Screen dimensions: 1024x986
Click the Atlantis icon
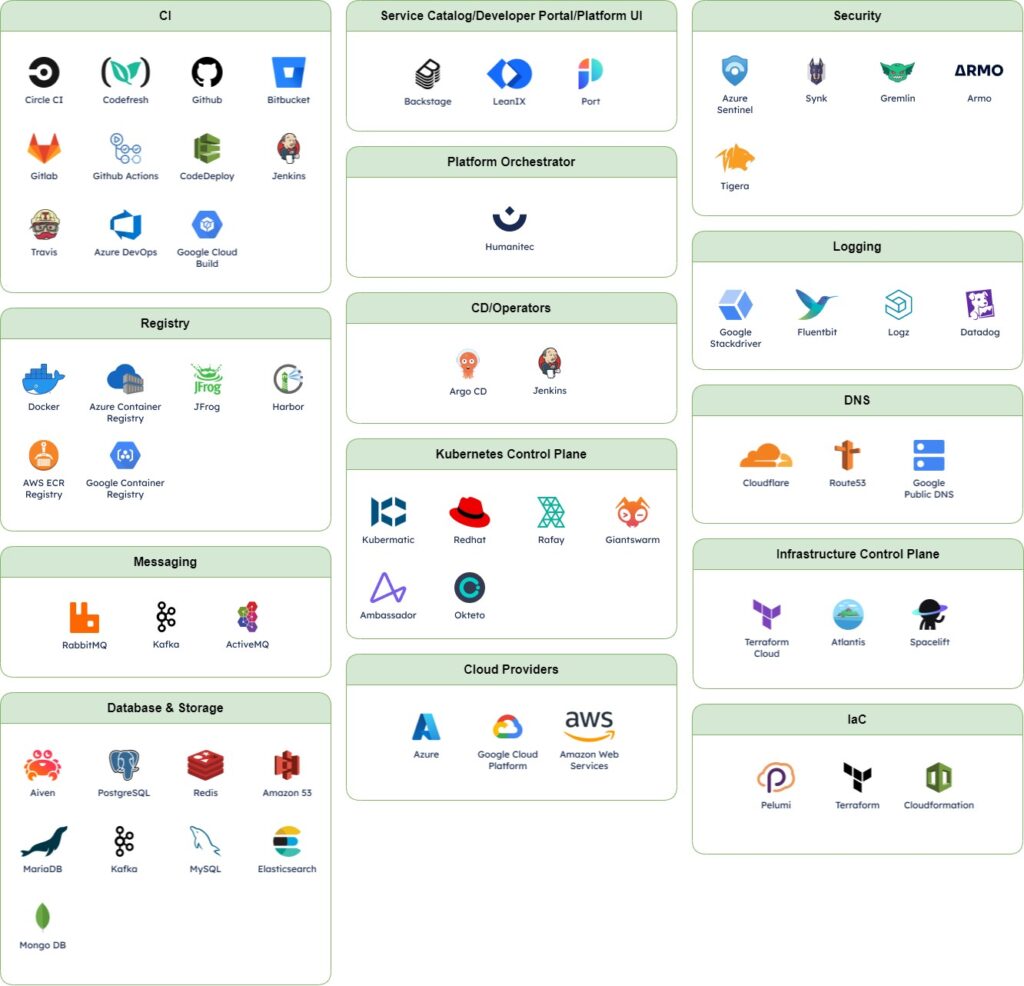(848, 615)
